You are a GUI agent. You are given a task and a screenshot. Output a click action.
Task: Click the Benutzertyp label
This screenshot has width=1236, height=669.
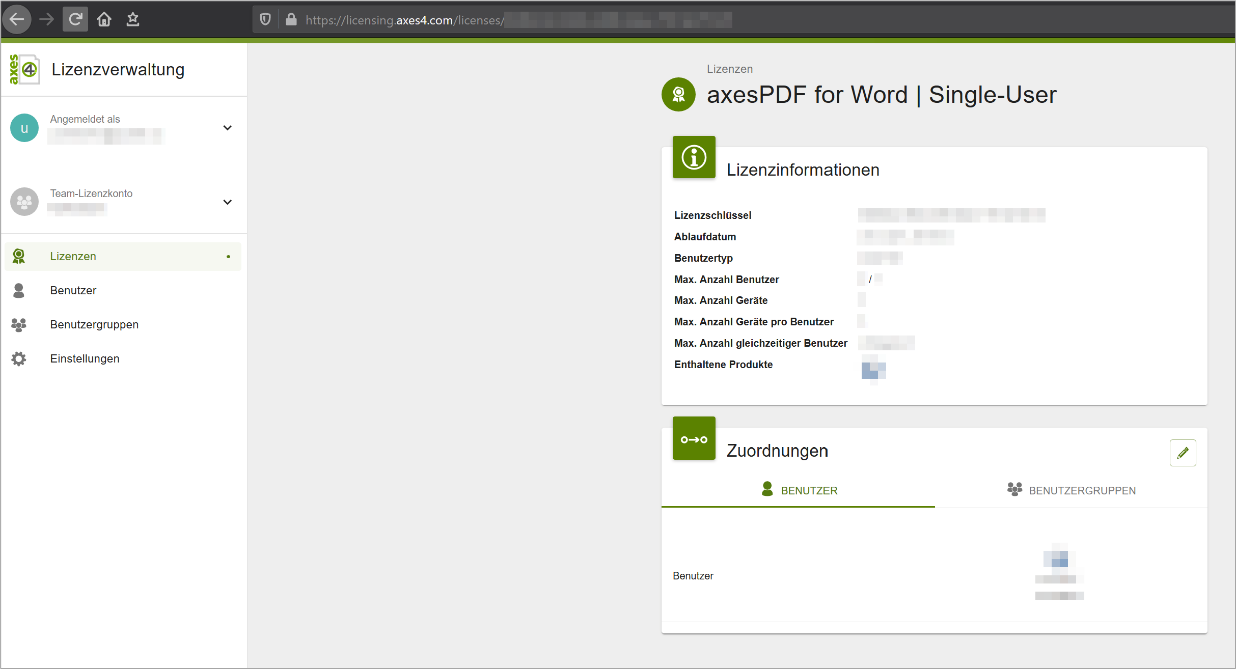[704, 259]
